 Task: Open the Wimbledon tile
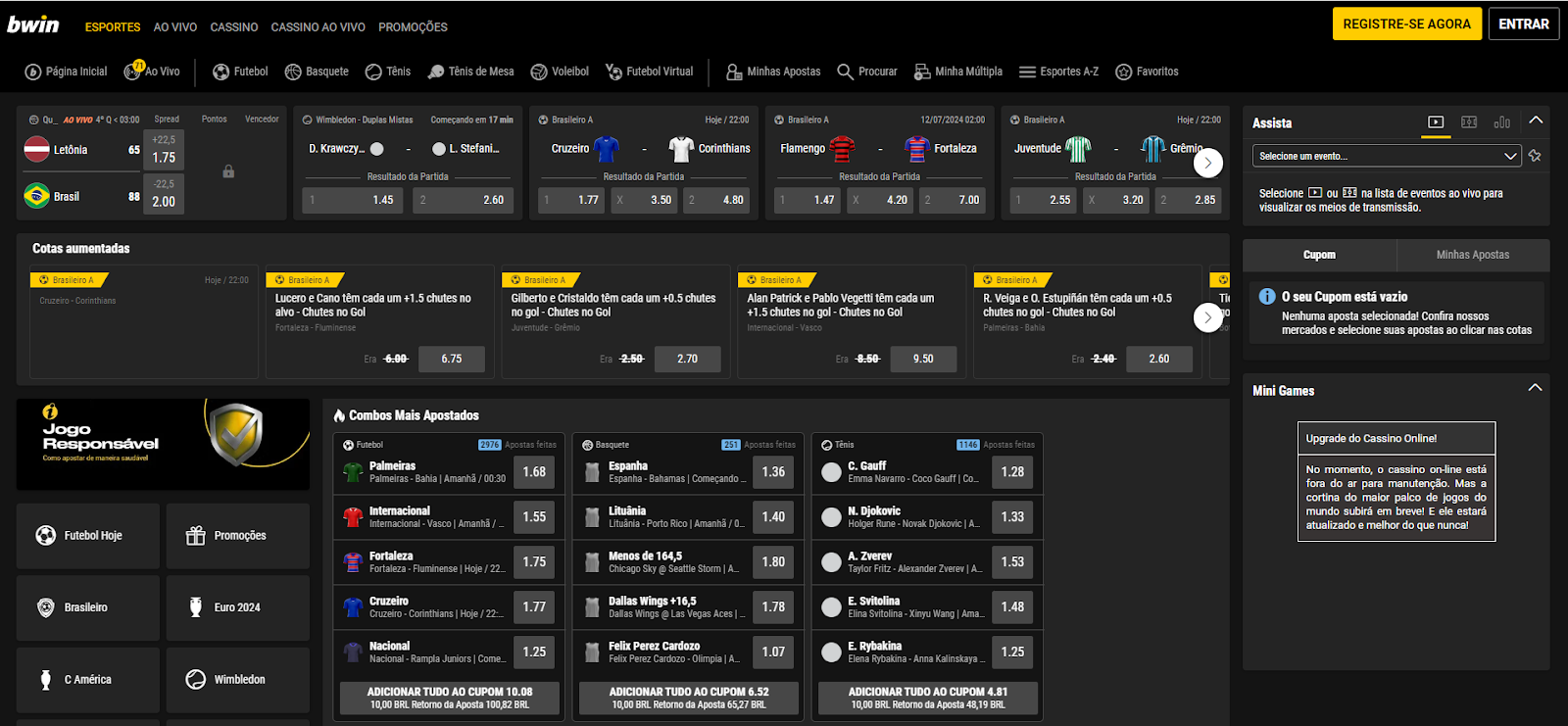238,680
